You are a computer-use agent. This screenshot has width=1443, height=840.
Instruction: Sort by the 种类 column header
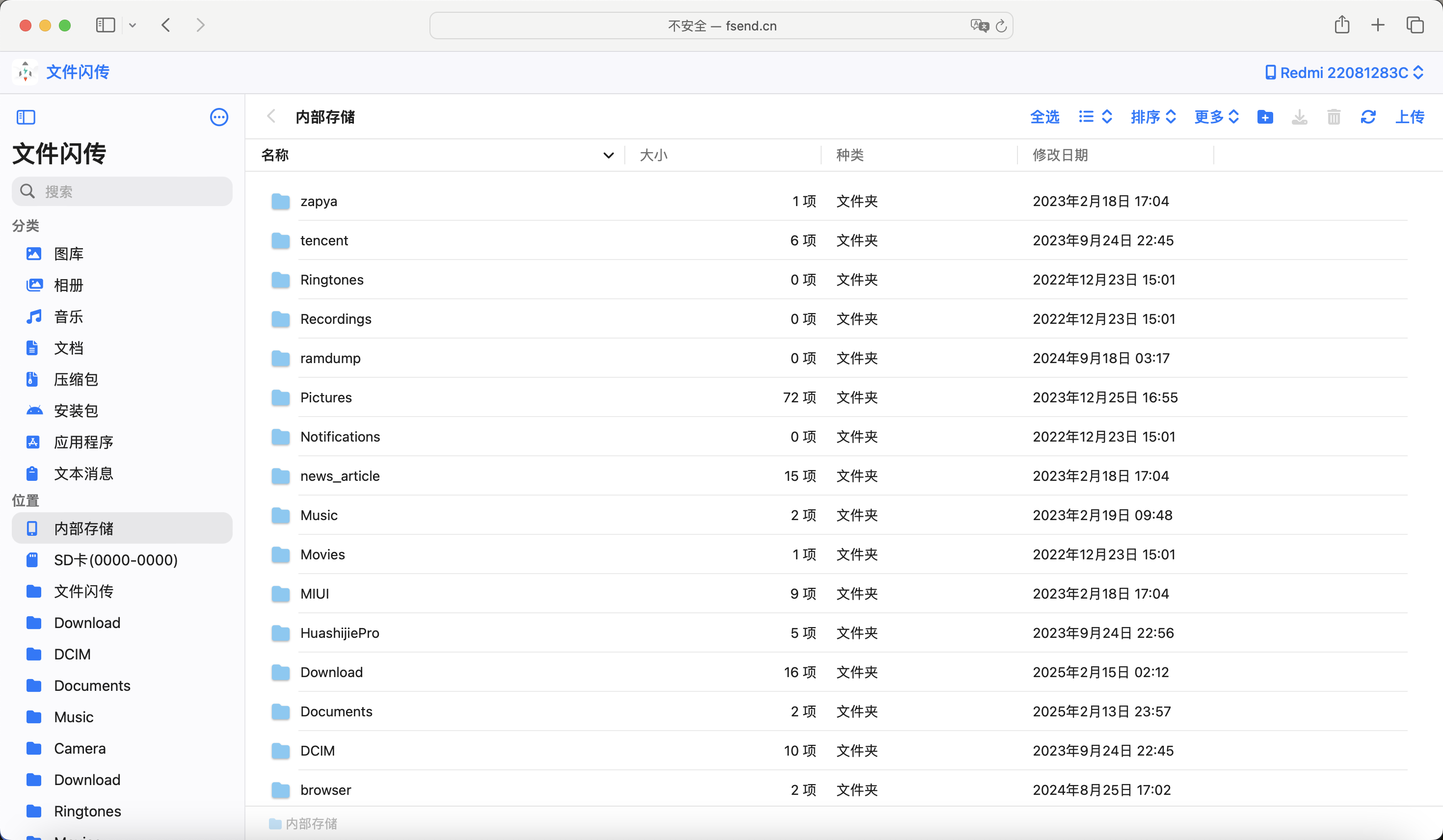pyautogui.click(x=850, y=155)
